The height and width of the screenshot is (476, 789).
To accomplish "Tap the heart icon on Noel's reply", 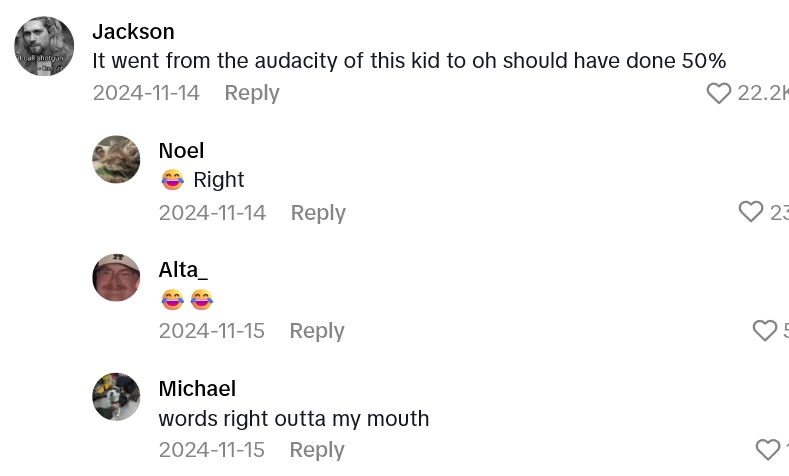I will coord(750,211).
